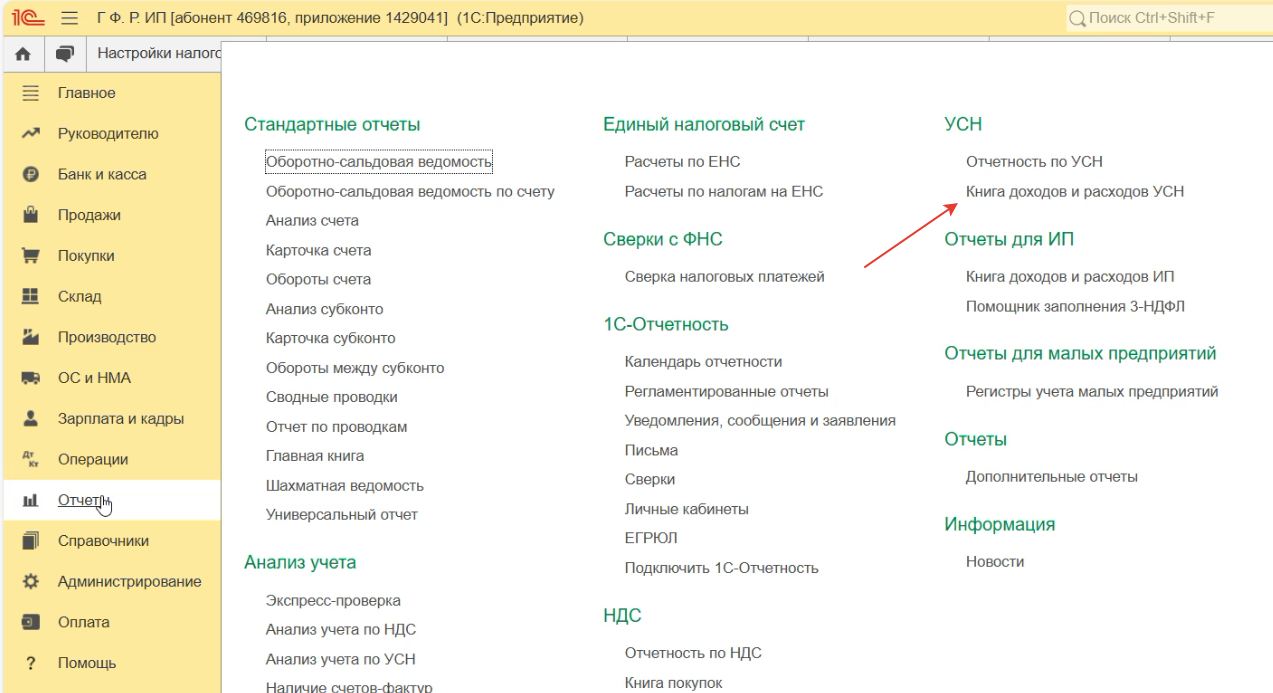Click the Покупки shopping cart icon
The width and height of the screenshot is (1273, 693).
(30, 256)
